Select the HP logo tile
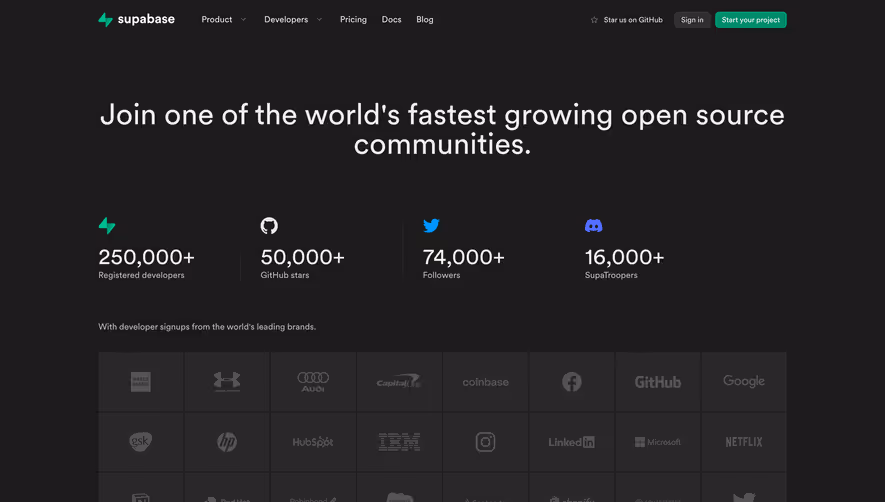 pos(227,442)
